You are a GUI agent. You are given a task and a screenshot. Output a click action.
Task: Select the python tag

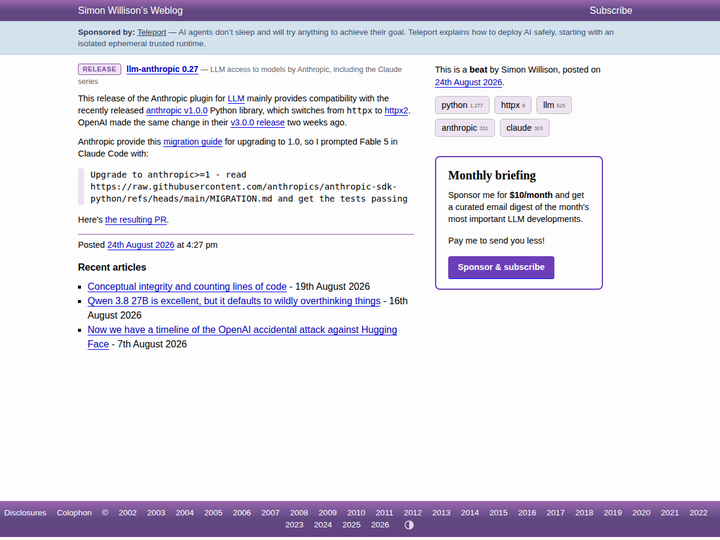pos(462,105)
